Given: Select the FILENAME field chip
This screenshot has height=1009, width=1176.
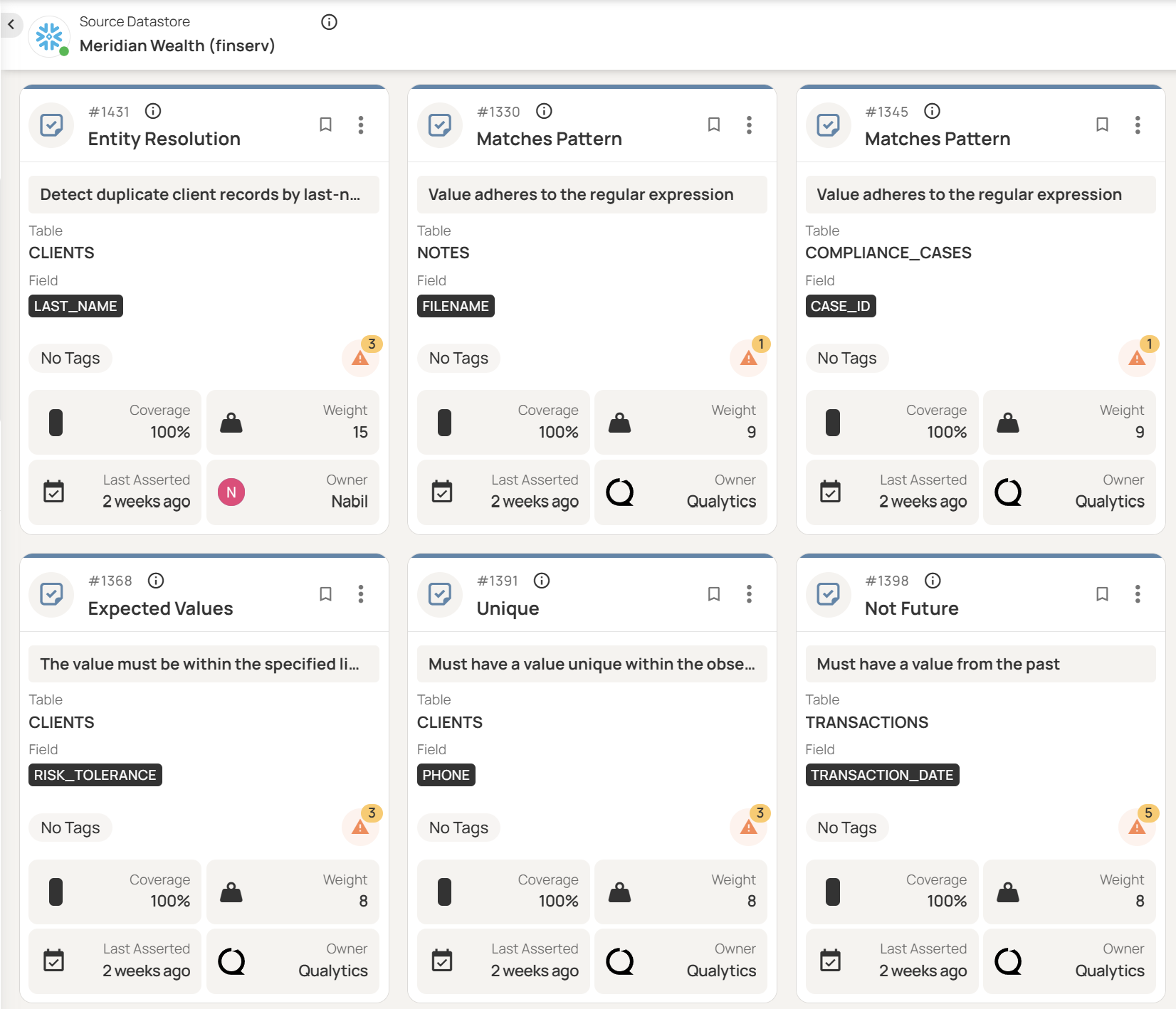Looking at the screenshot, I should [x=456, y=306].
